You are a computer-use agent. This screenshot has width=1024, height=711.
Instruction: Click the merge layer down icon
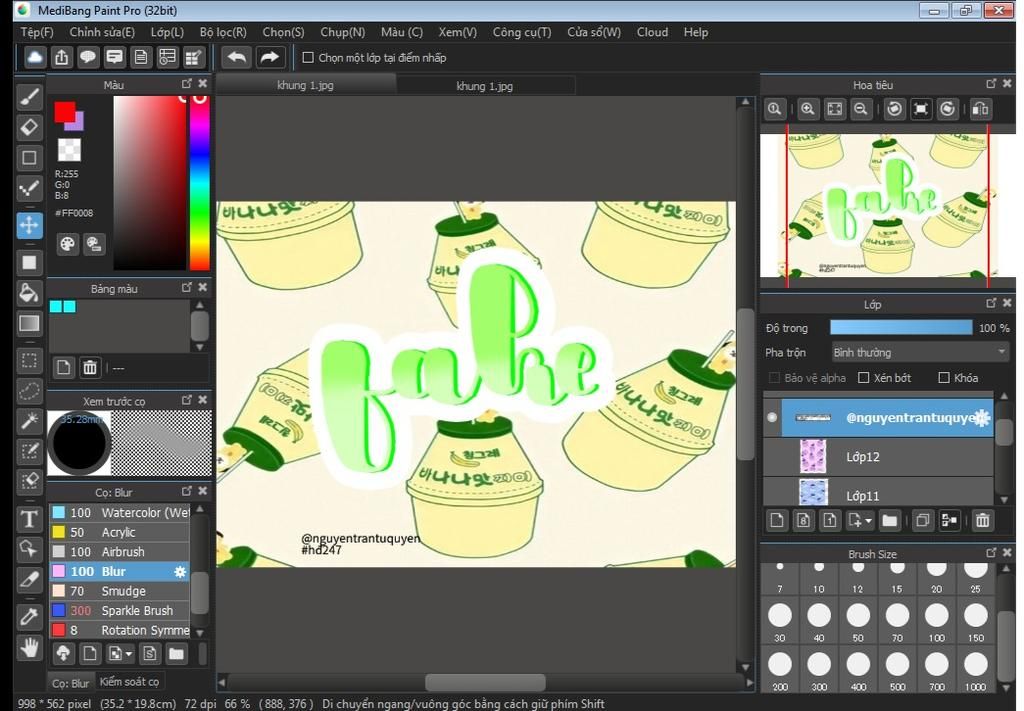pos(949,520)
